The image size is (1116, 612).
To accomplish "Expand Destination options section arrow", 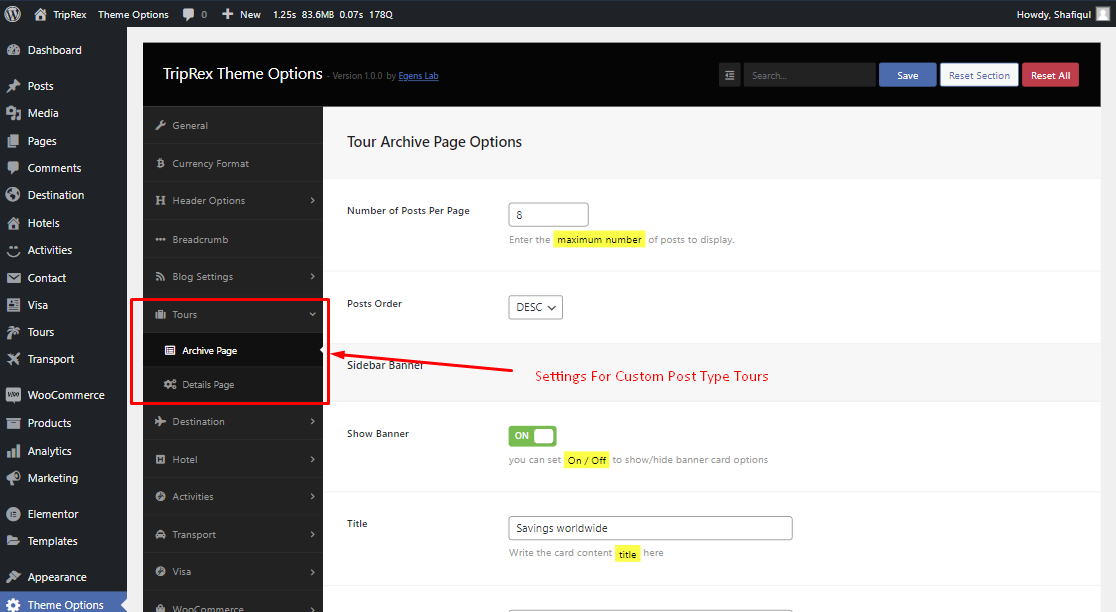I will click(x=312, y=422).
